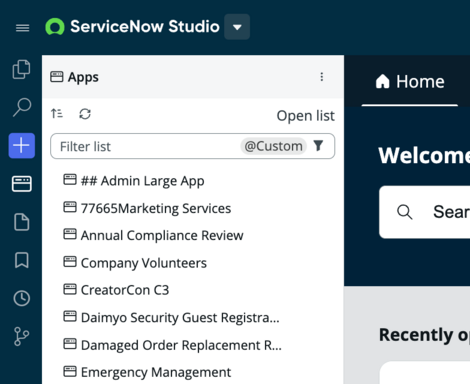470x384 pixels.
Task: Open 77665Marketing Services app
Action: [x=147, y=208]
